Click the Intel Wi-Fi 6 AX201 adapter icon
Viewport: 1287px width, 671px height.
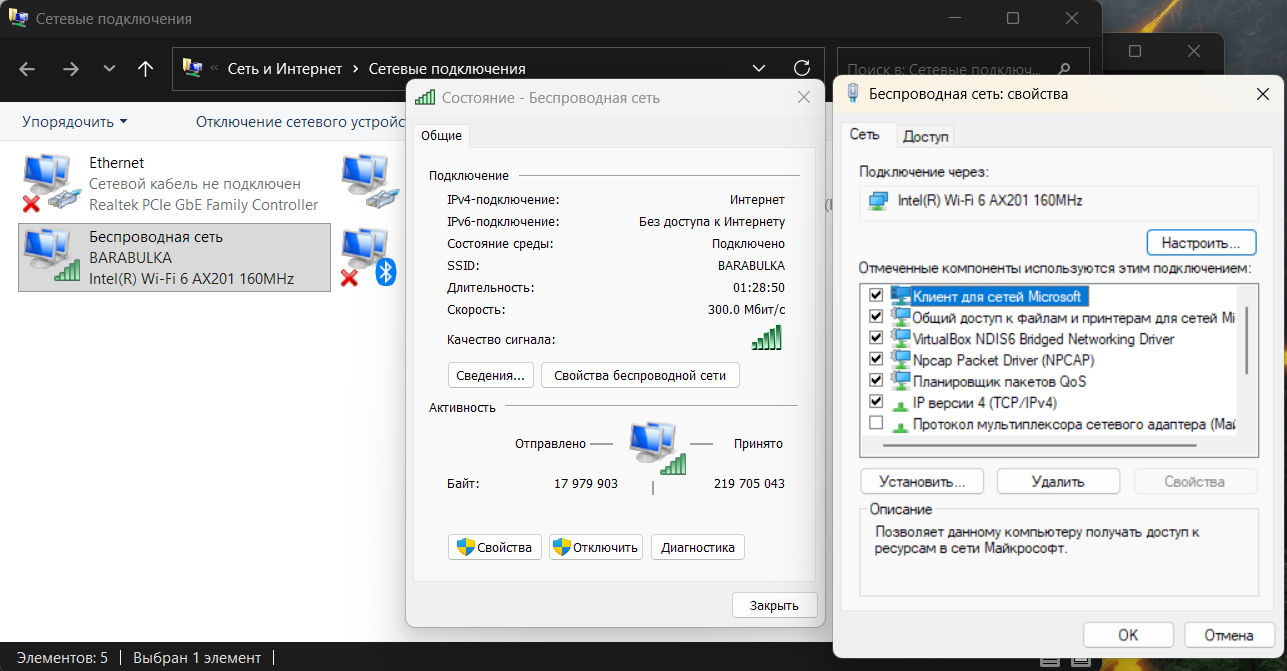[878, 201]
